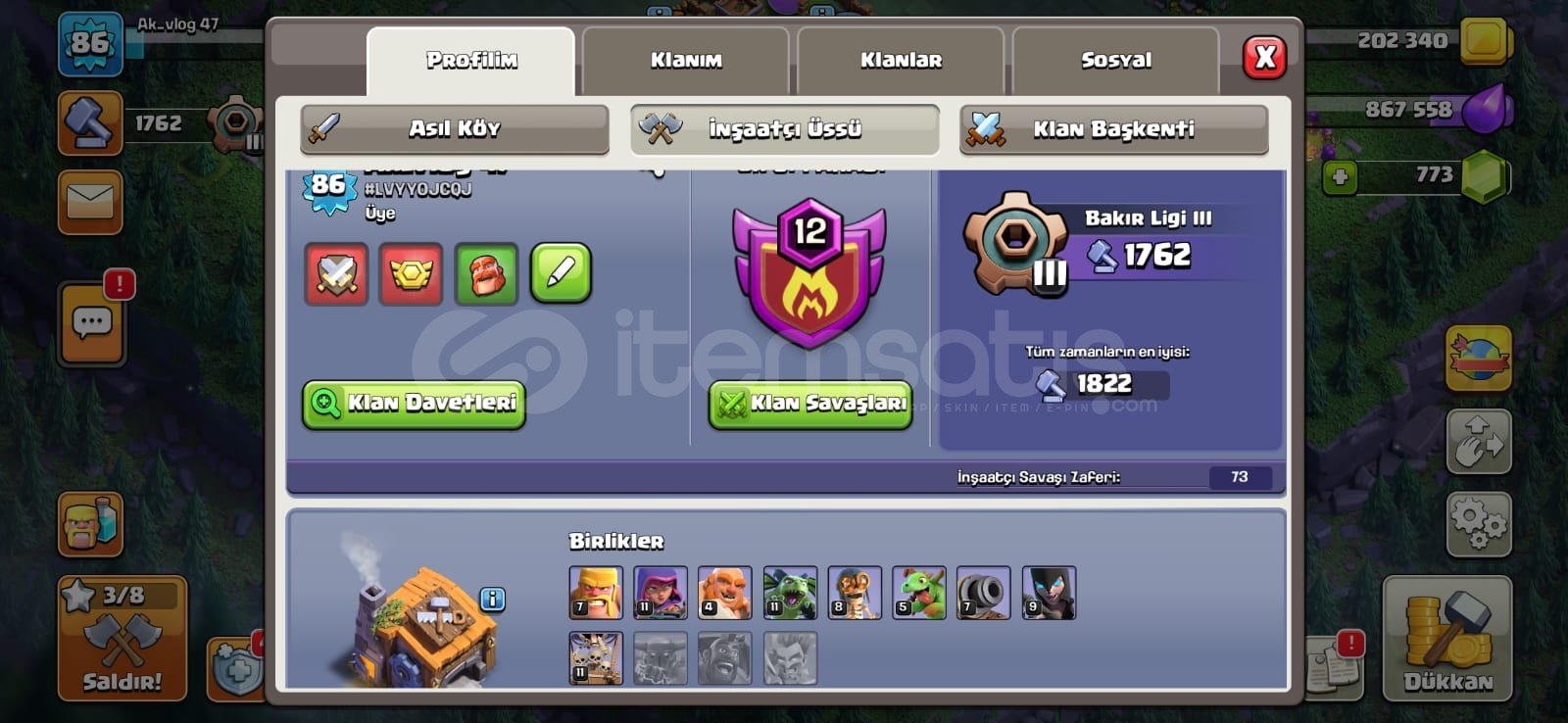Open the Dükkan shop button
Screen dimensions: 1568x723
[1447, 639]
